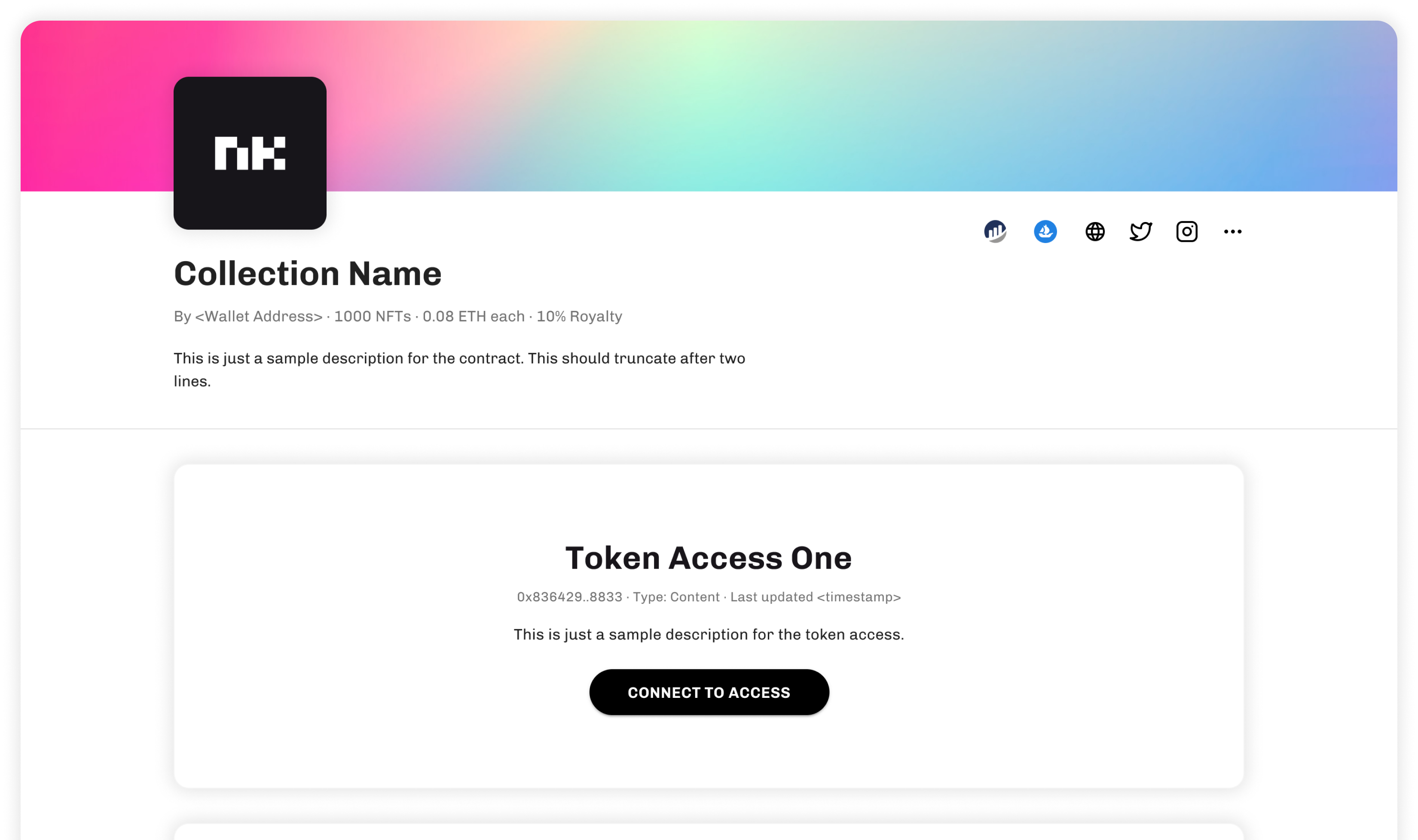Click the collection logo thumbnail
Screen dimensions: 1418x840
tap(250, 153)
